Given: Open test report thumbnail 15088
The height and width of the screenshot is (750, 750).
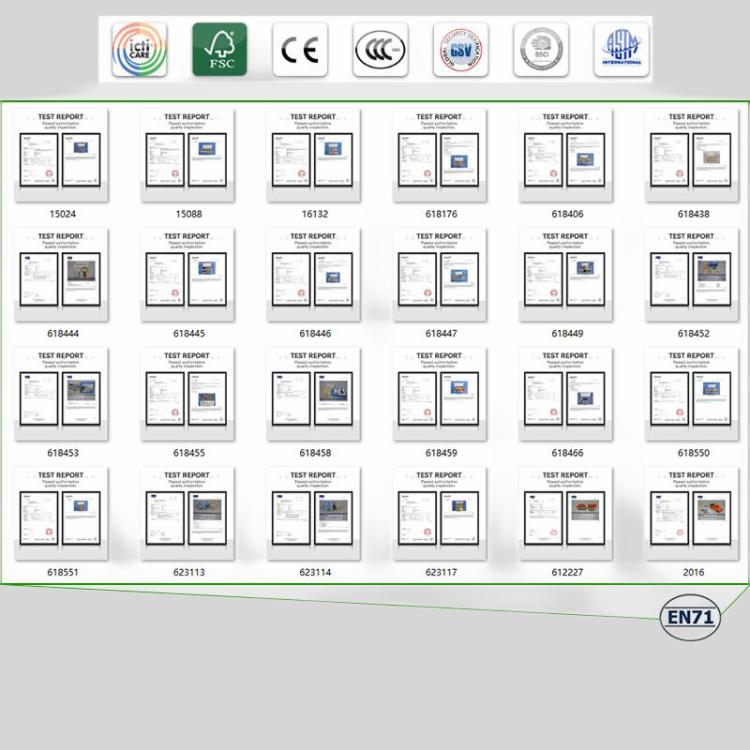Looking at the screenshot, I should [x=188, y=155].
